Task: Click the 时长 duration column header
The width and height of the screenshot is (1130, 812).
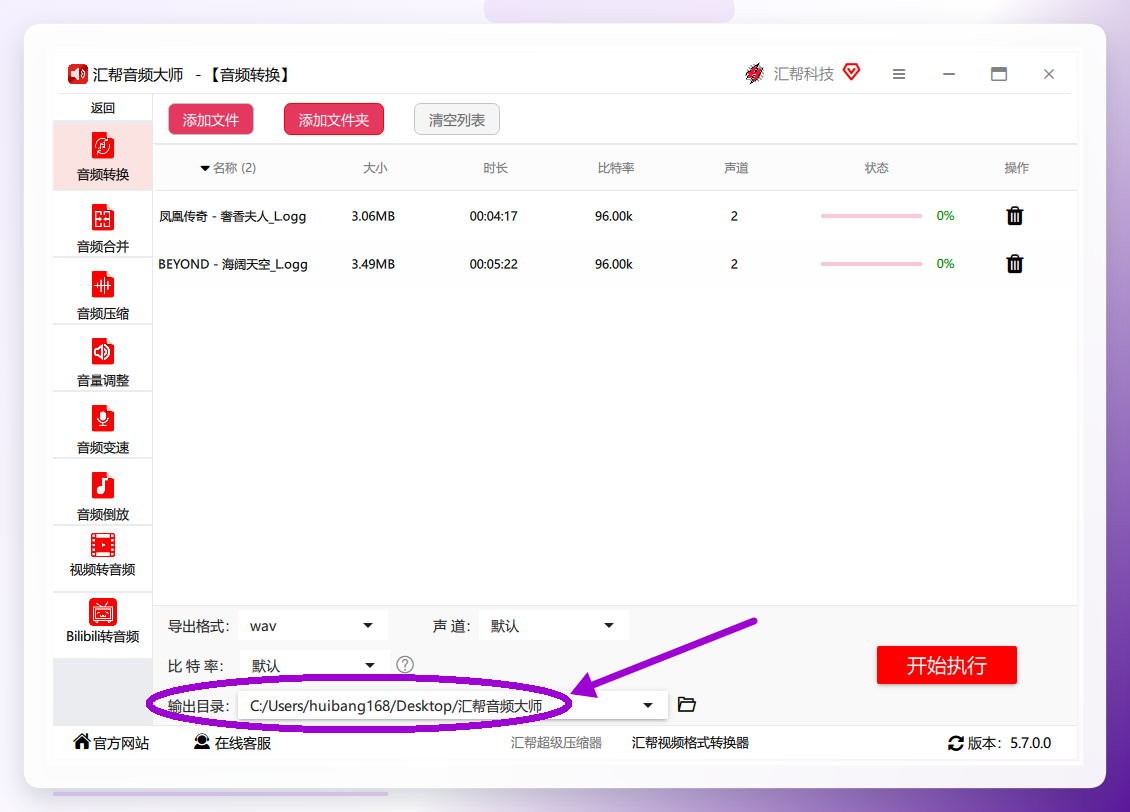Action: pos(495,168)
